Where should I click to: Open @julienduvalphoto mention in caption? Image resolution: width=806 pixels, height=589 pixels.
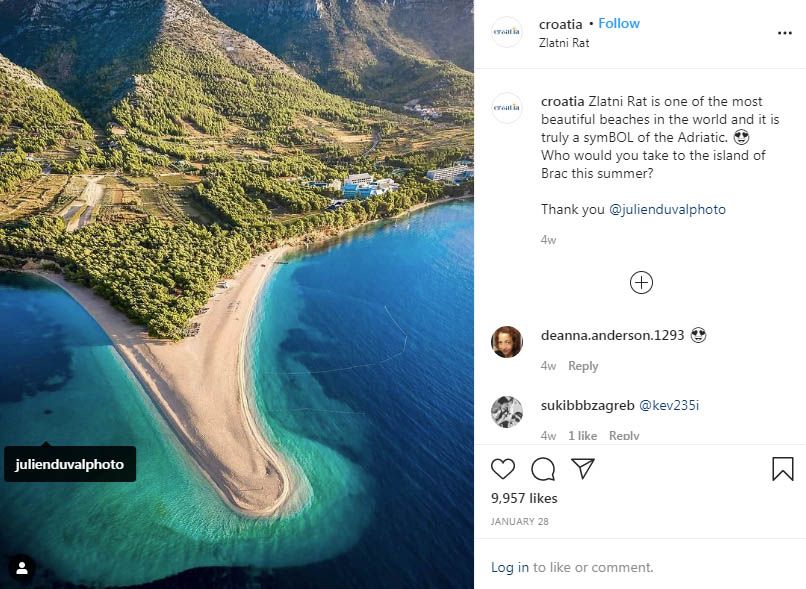[667, 210]
